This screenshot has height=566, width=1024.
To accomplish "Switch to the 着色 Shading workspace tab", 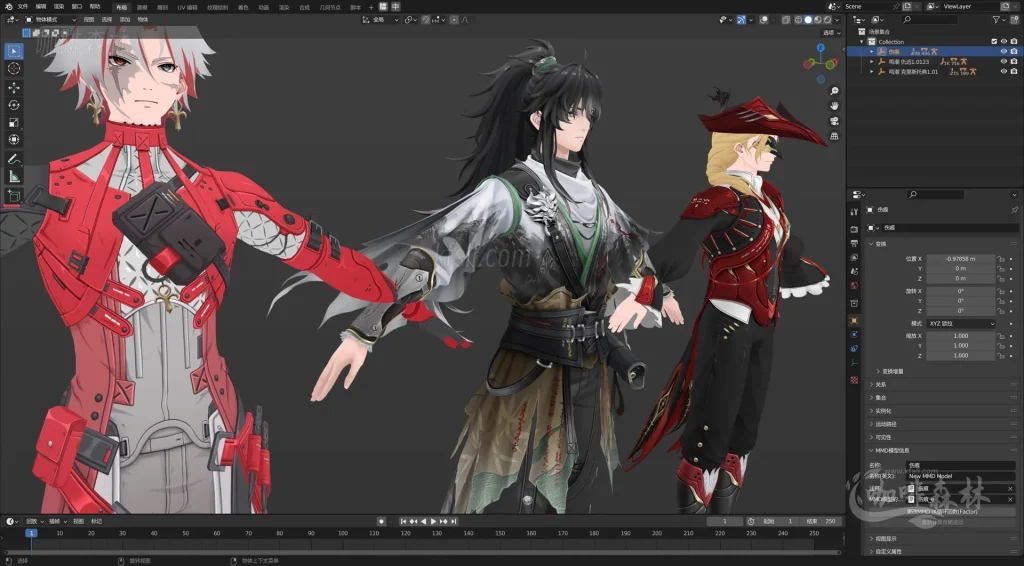I will 243,7.
